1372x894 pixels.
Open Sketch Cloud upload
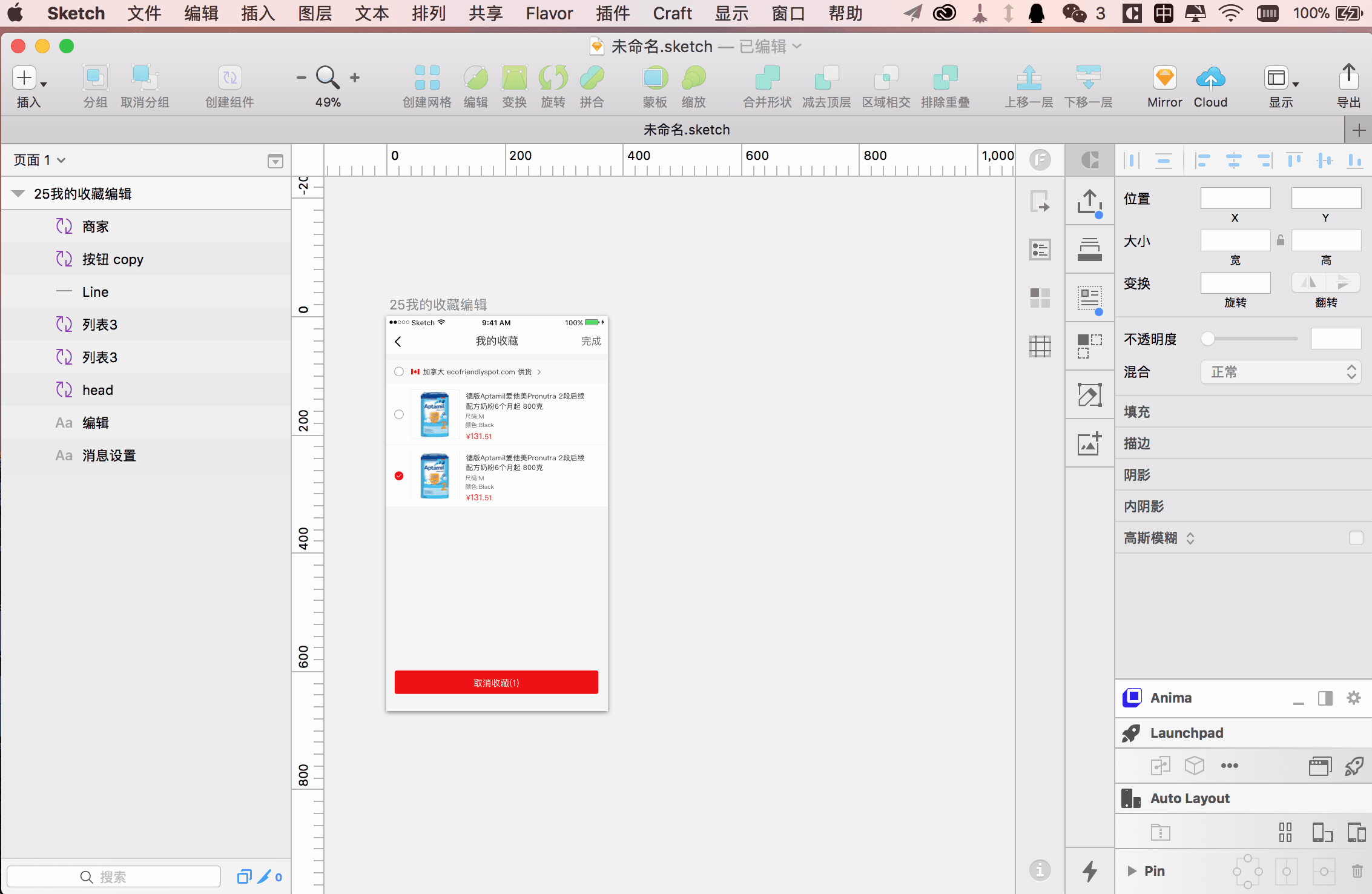pos(1210,78)
